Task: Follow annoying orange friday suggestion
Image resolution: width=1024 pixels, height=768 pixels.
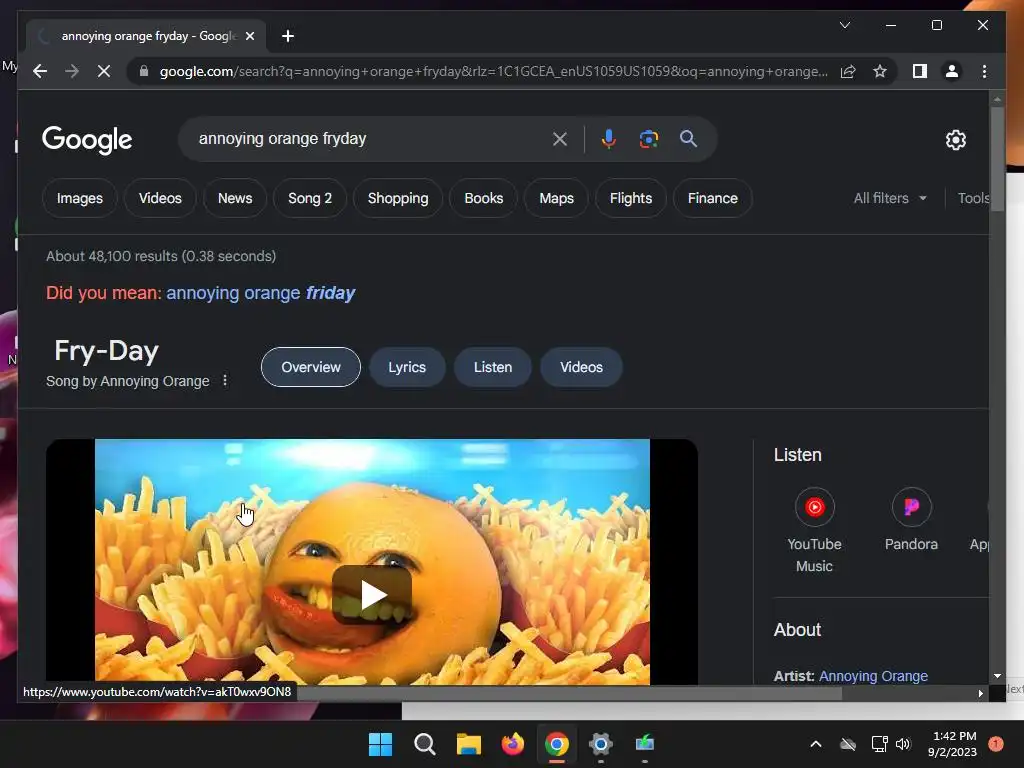Action: [x=261, y=293]
